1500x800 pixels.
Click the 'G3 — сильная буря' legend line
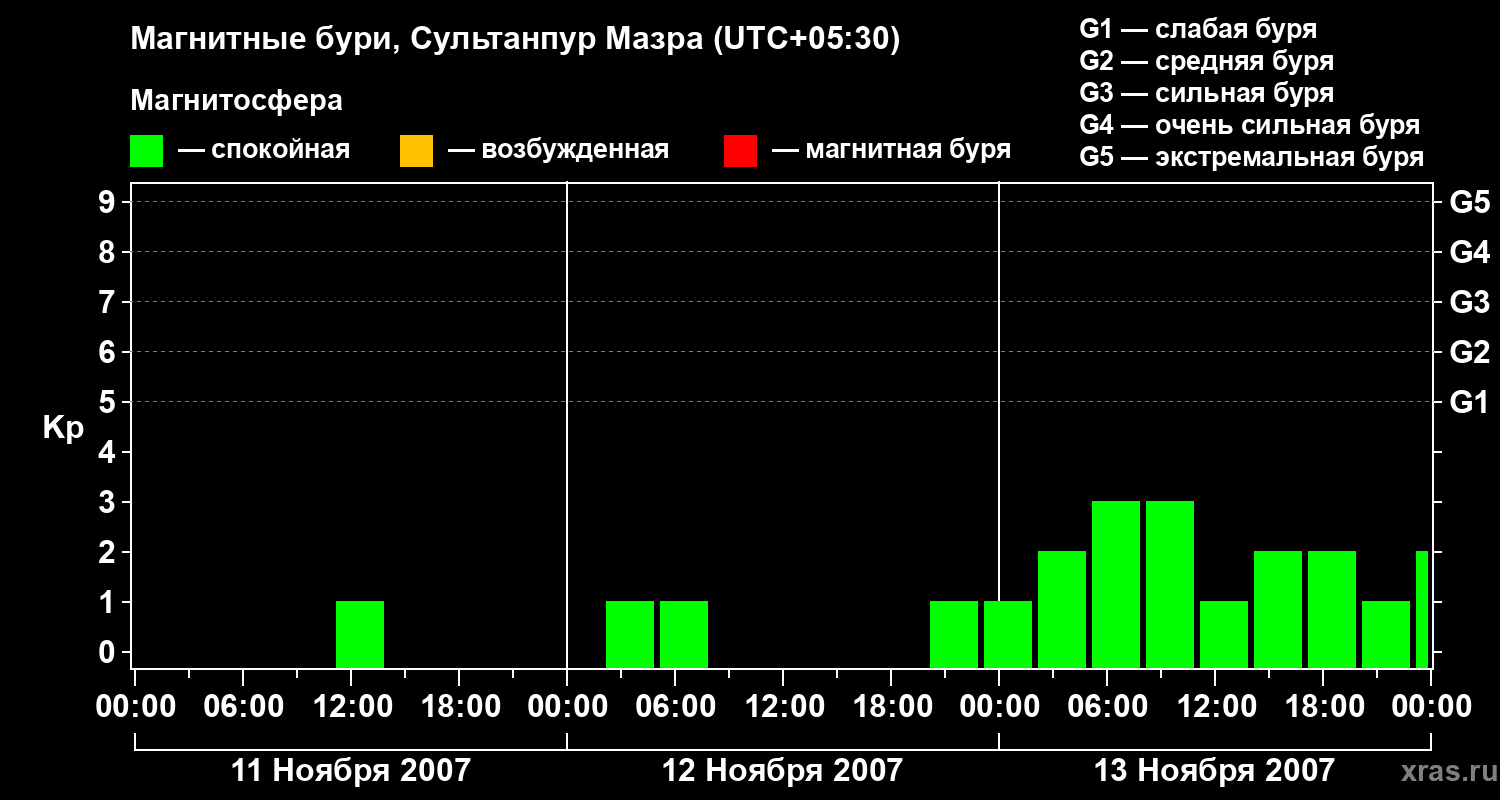point(1206,93)
